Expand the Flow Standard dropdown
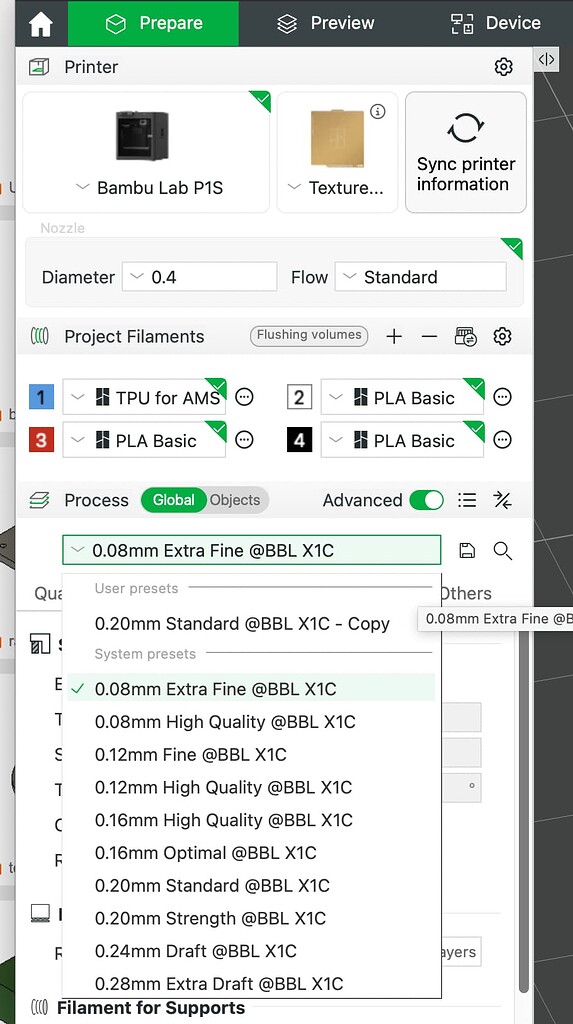573x1024 pixels. click(x=421, y=277)
